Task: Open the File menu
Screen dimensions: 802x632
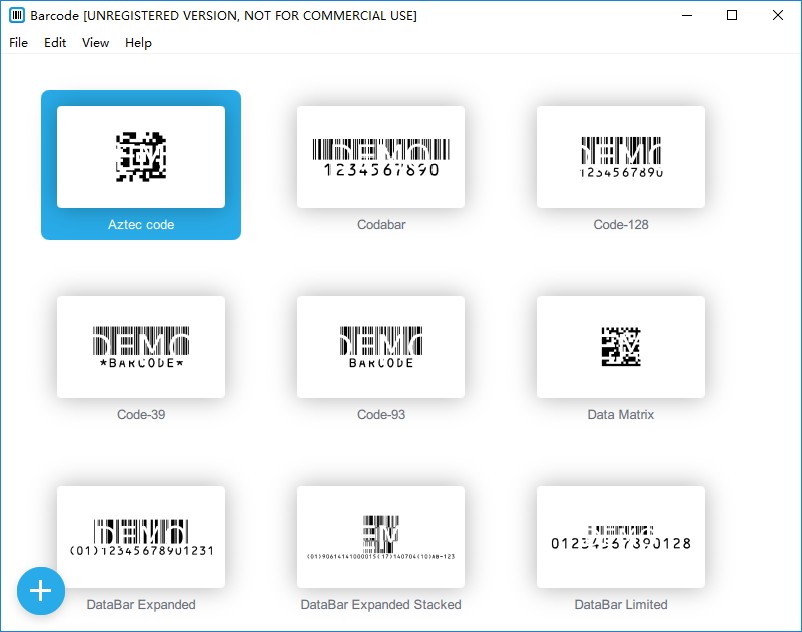Action: click(x=18, y=42)
